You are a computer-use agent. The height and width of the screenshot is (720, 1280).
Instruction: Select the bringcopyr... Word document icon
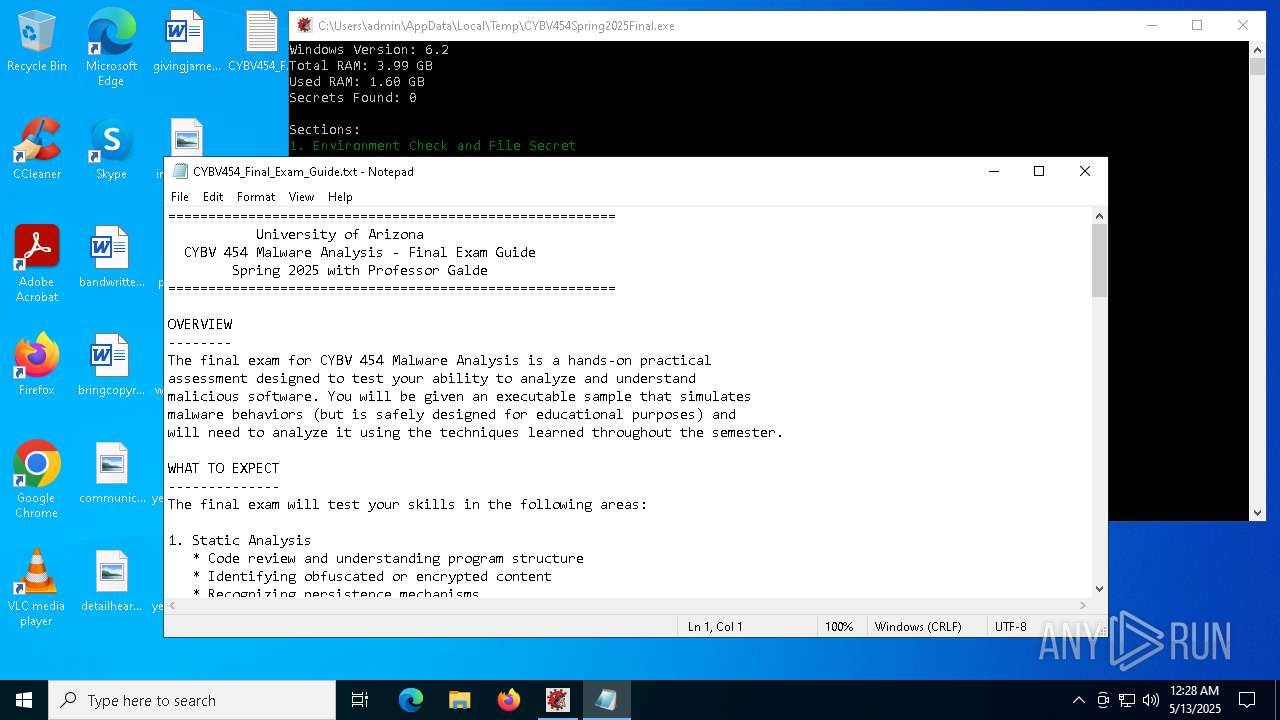coord(111,366)
